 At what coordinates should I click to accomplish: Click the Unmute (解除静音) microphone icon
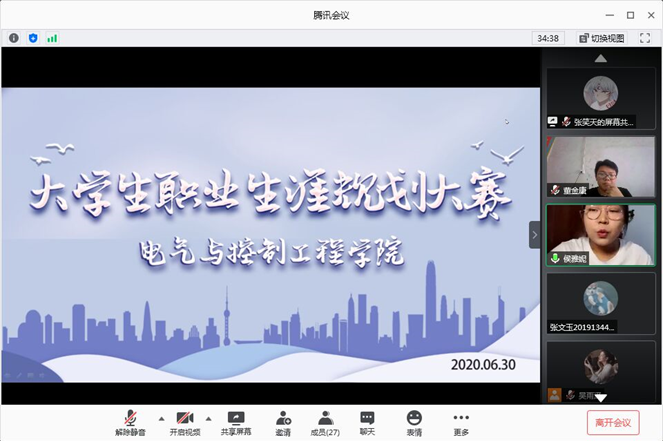coord(129,417)
